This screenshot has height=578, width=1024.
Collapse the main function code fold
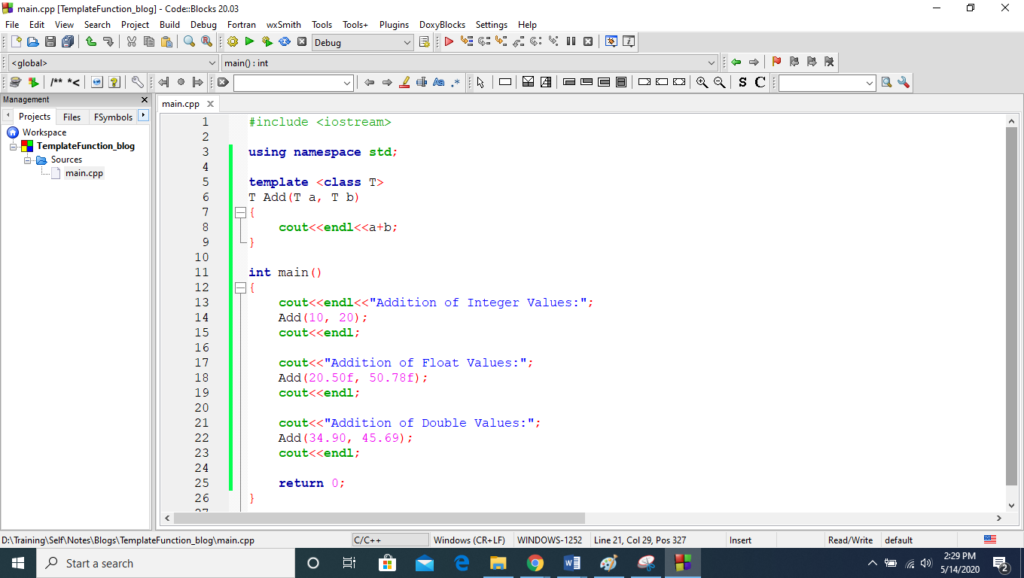click(x=237, y=287)
